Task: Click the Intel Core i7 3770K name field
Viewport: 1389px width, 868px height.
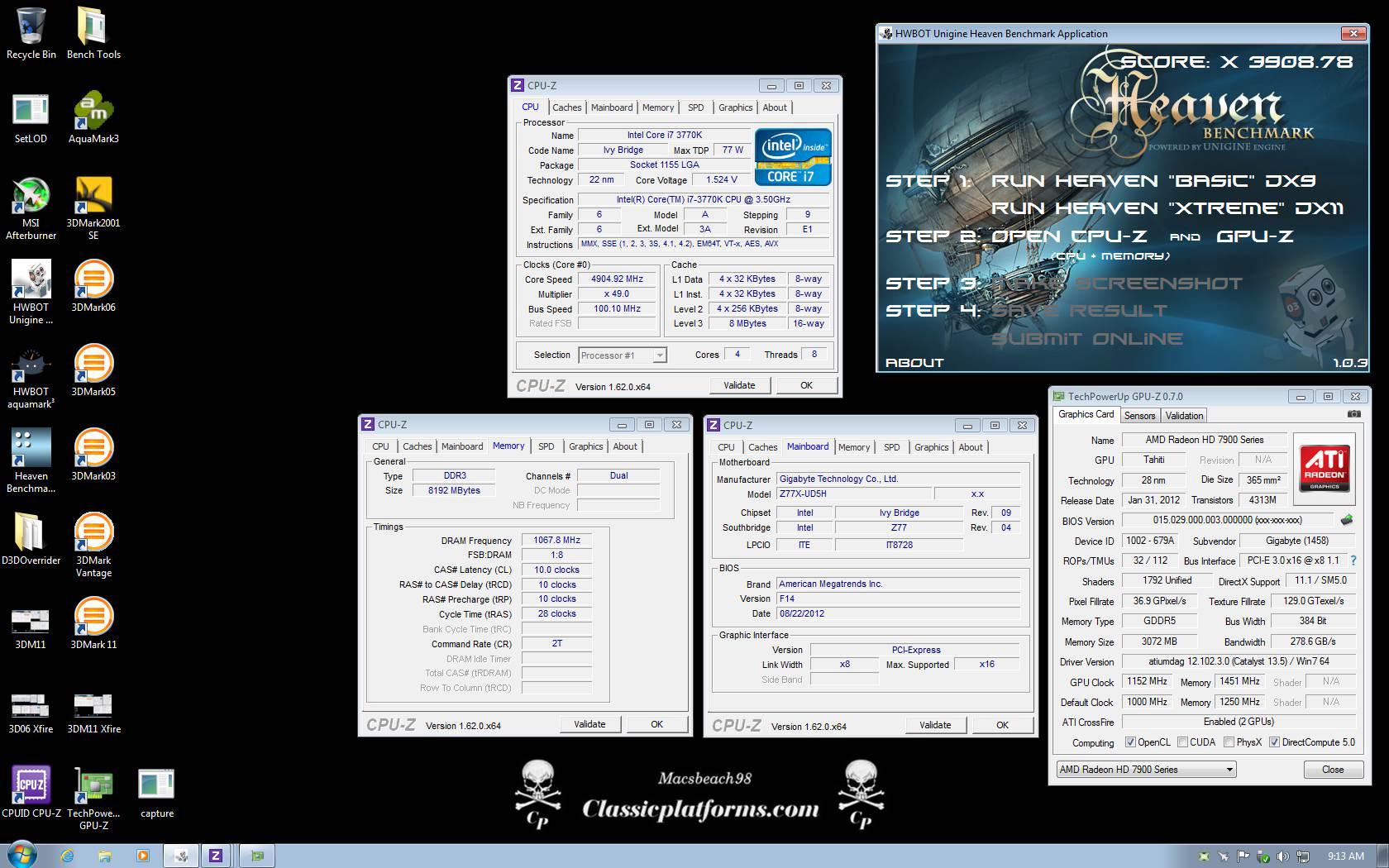Action: [664, 135]
